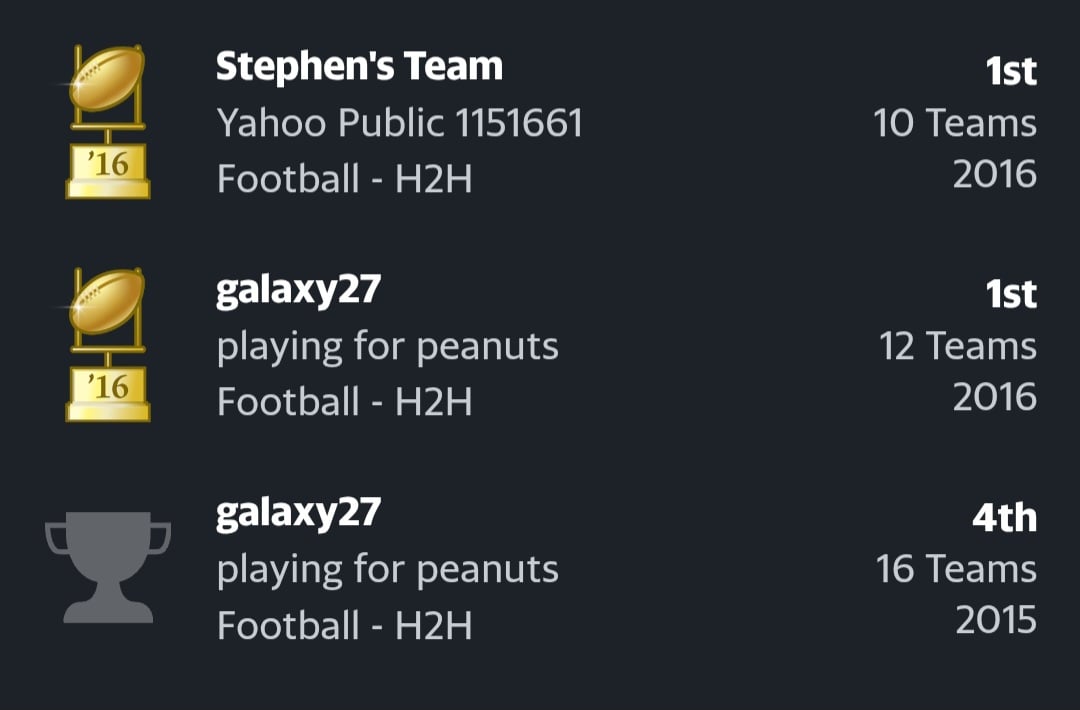The image size is (1080, 710).
Task: Select the 16 Teams text
Action: [956, 570]
